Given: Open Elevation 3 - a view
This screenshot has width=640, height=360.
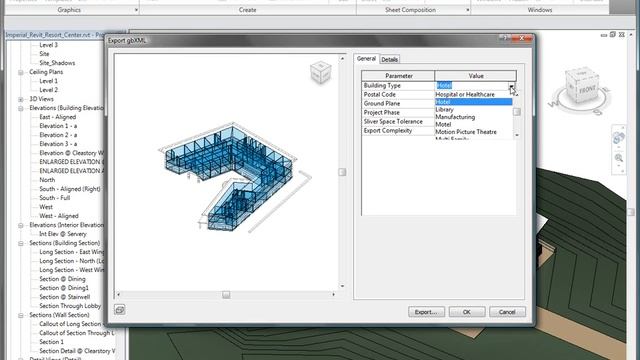Looking at the screenshot, I should point(58,144).
